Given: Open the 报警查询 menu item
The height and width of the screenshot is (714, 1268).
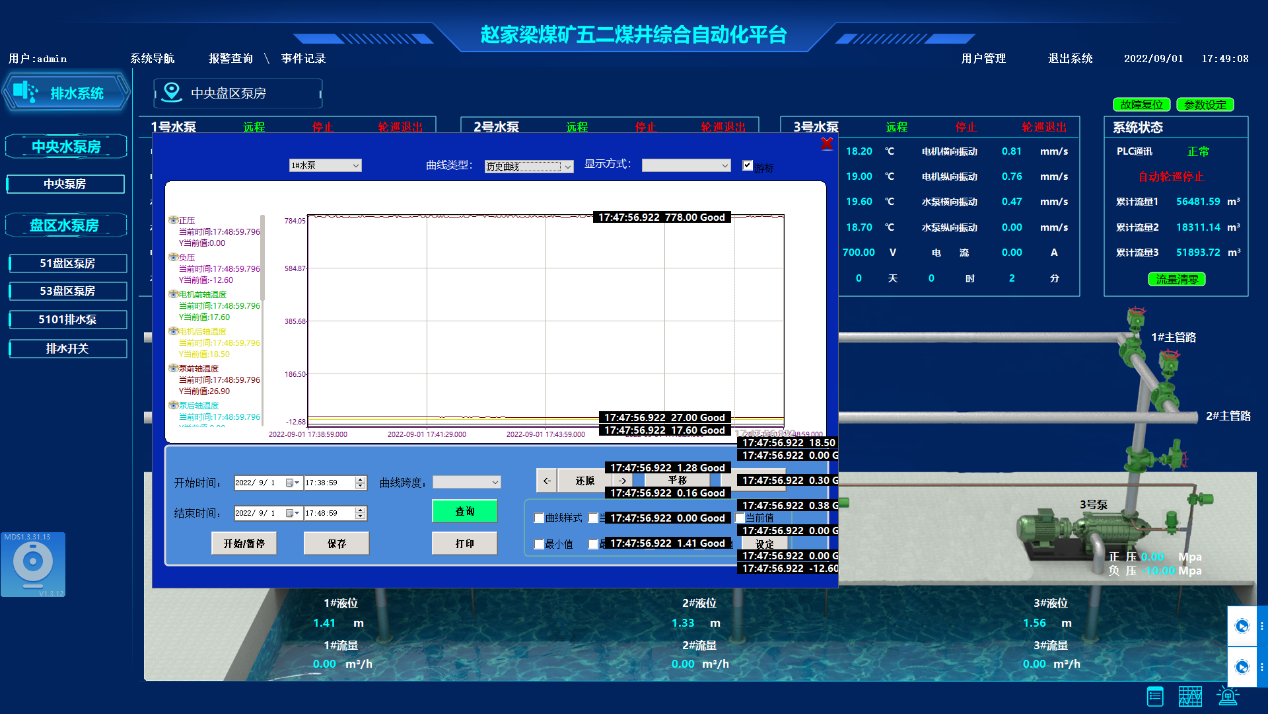Looking at the screenshot, I should click(230, 59).
